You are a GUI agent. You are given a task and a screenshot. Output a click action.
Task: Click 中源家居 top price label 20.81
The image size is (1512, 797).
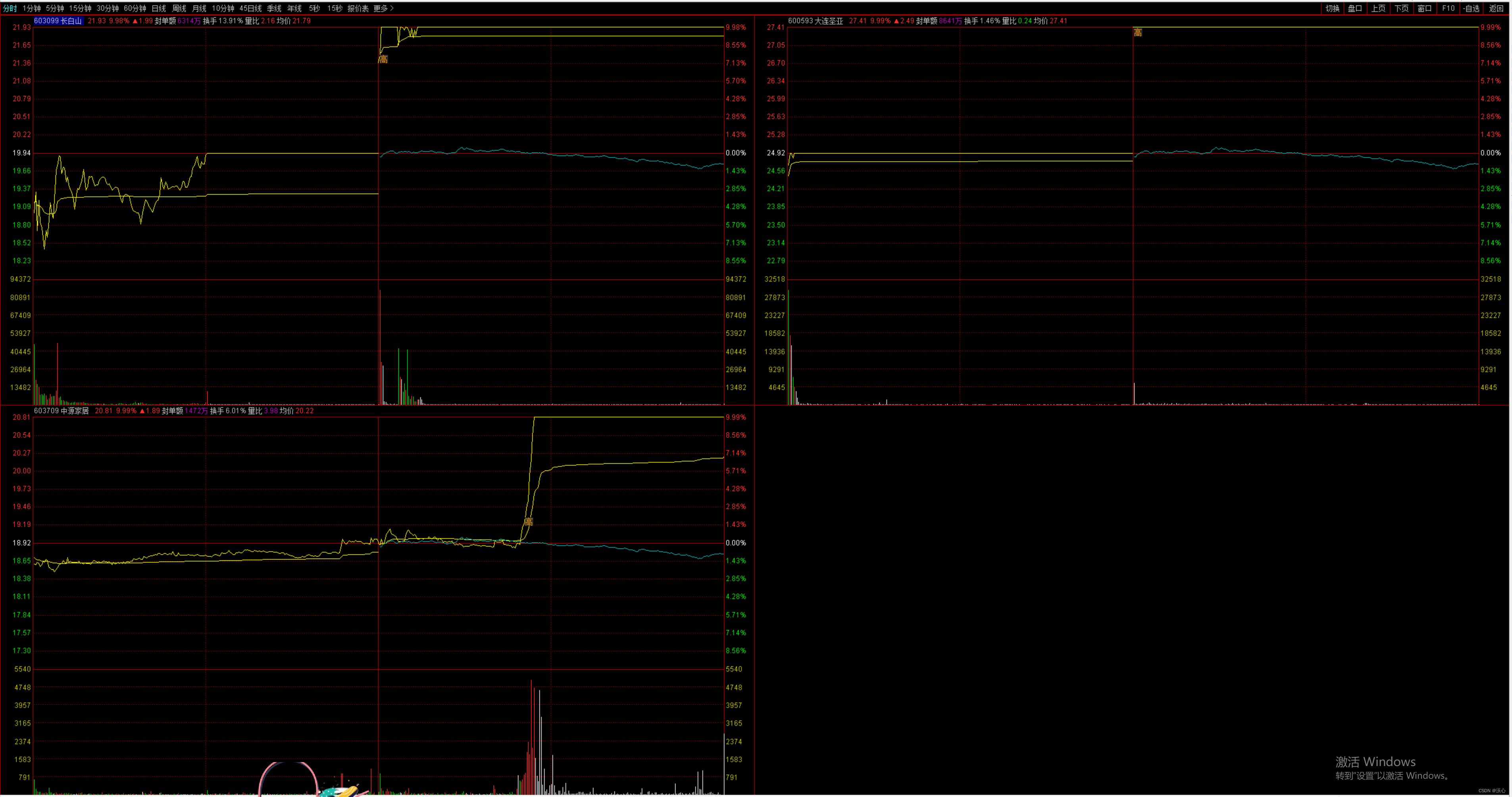(x=22, y=417)
